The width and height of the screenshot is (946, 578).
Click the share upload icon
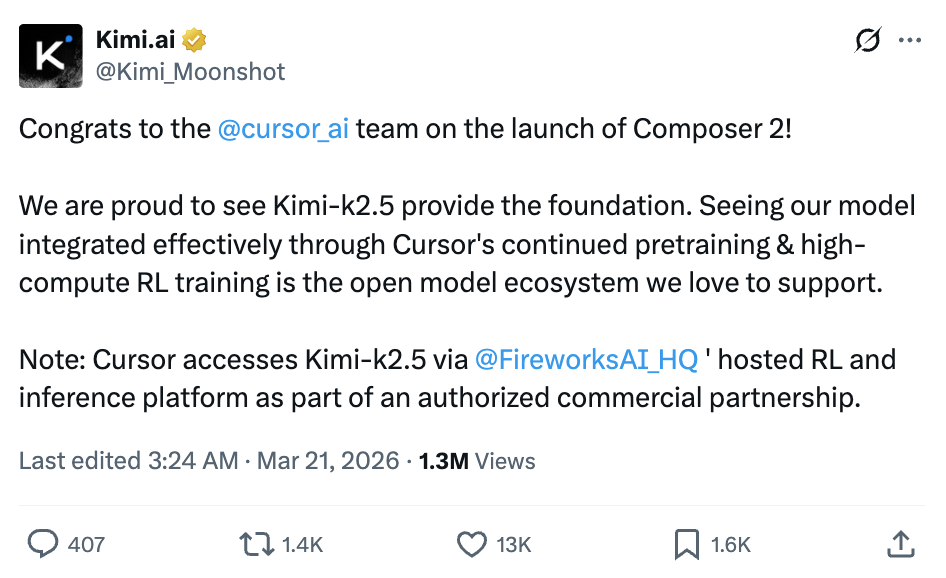coord(900,544)
